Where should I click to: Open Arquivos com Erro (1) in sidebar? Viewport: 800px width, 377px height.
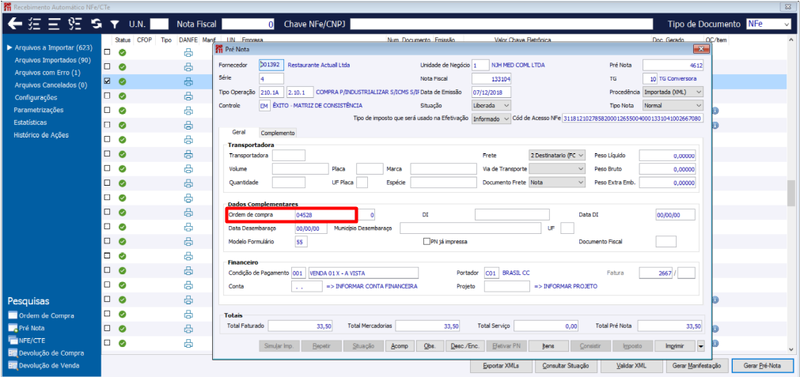point(47,72)
